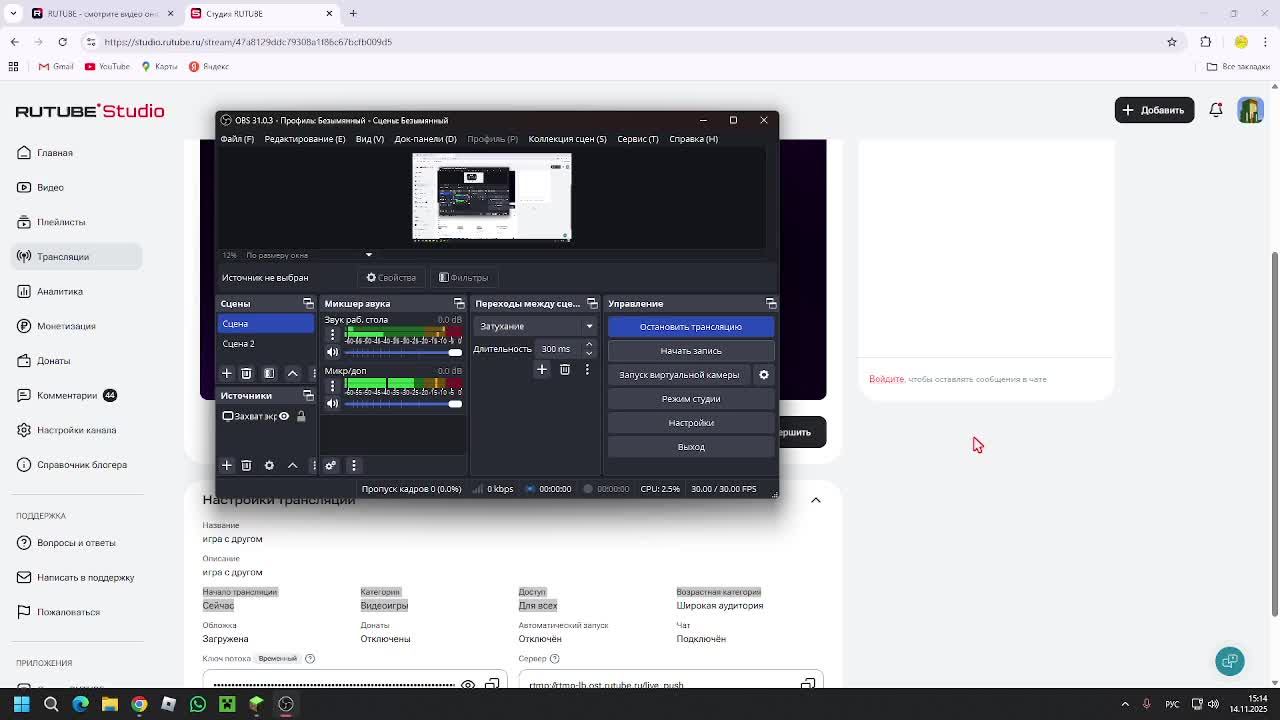Open OBS Док-панели menu
The image size is (1280, 720).
pyautogui.click(x=425, y=139)
